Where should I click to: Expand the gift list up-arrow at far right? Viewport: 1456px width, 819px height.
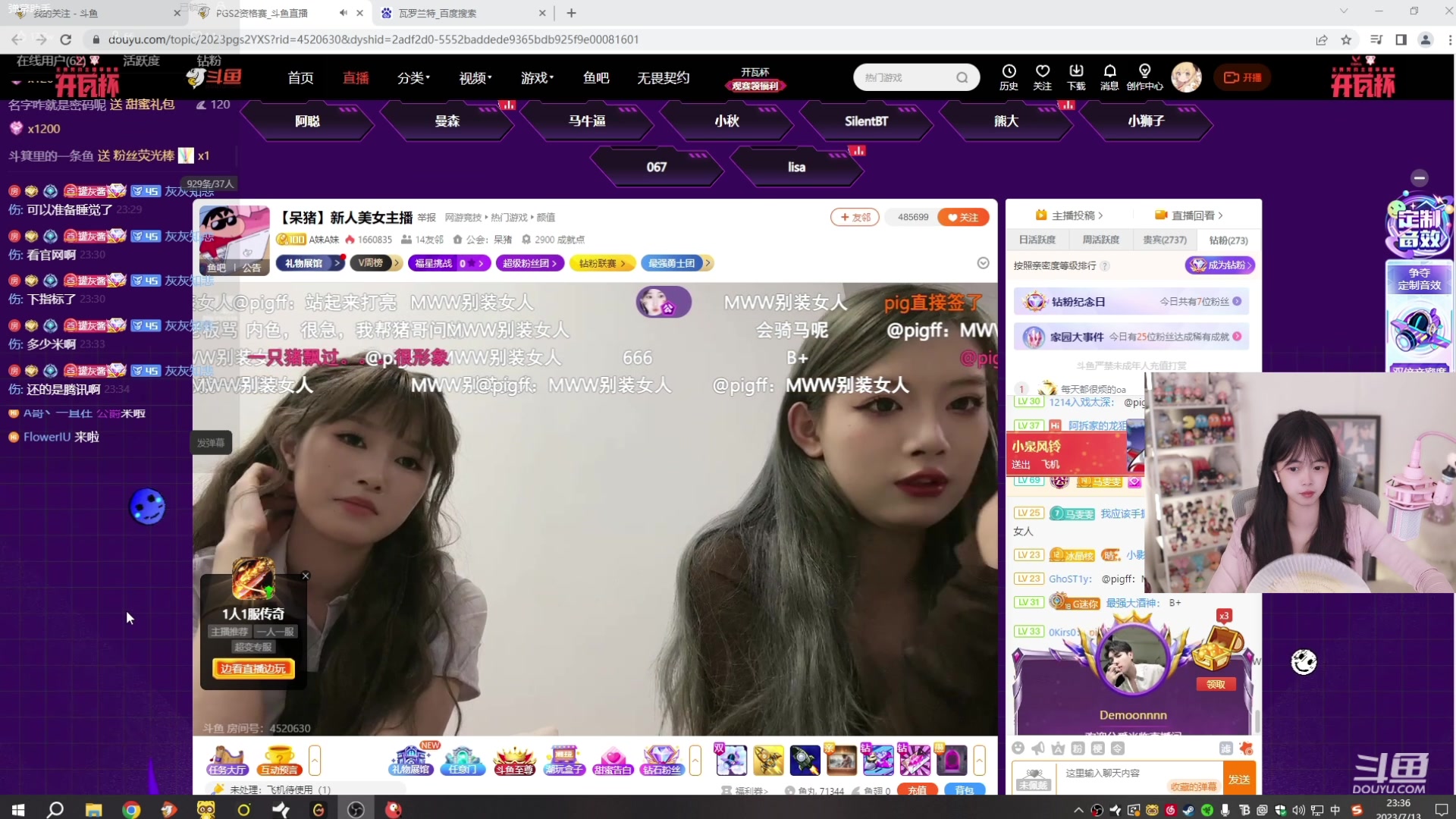[x=979, y=760]
